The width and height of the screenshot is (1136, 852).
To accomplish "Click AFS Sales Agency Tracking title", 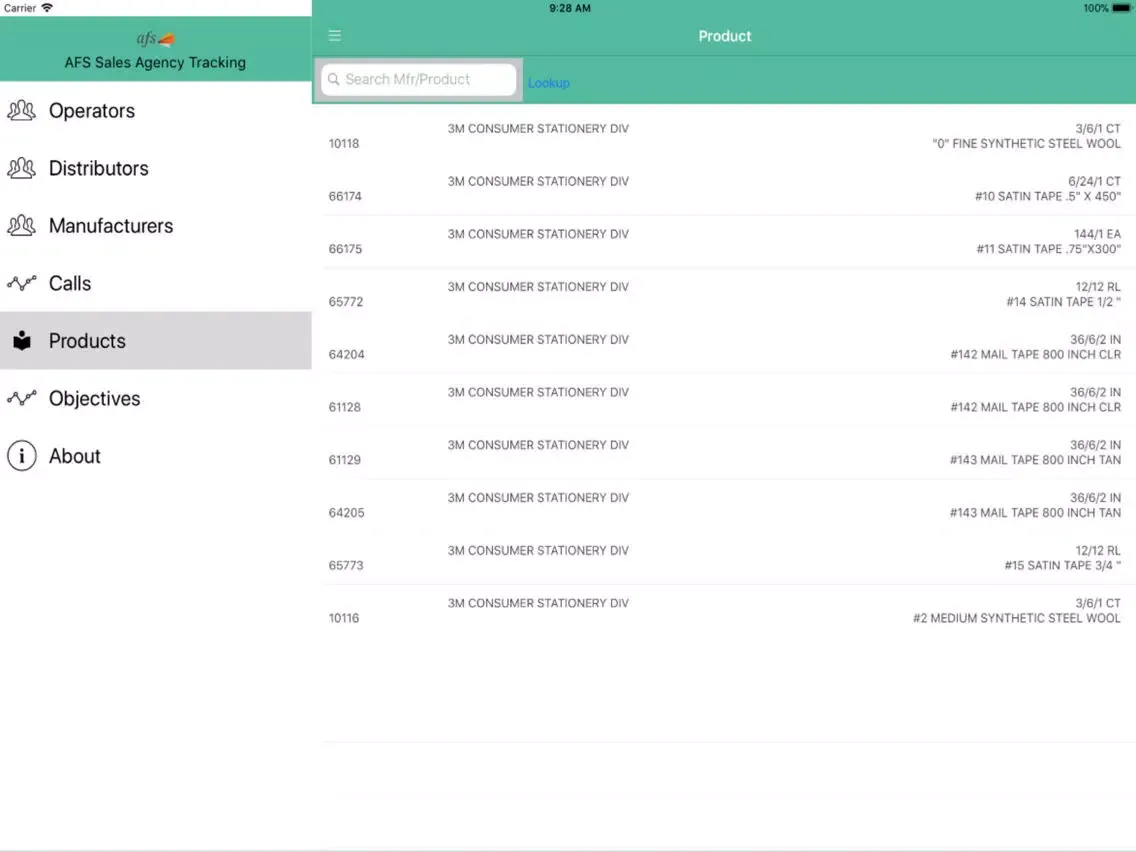I will tap(155, 62).
